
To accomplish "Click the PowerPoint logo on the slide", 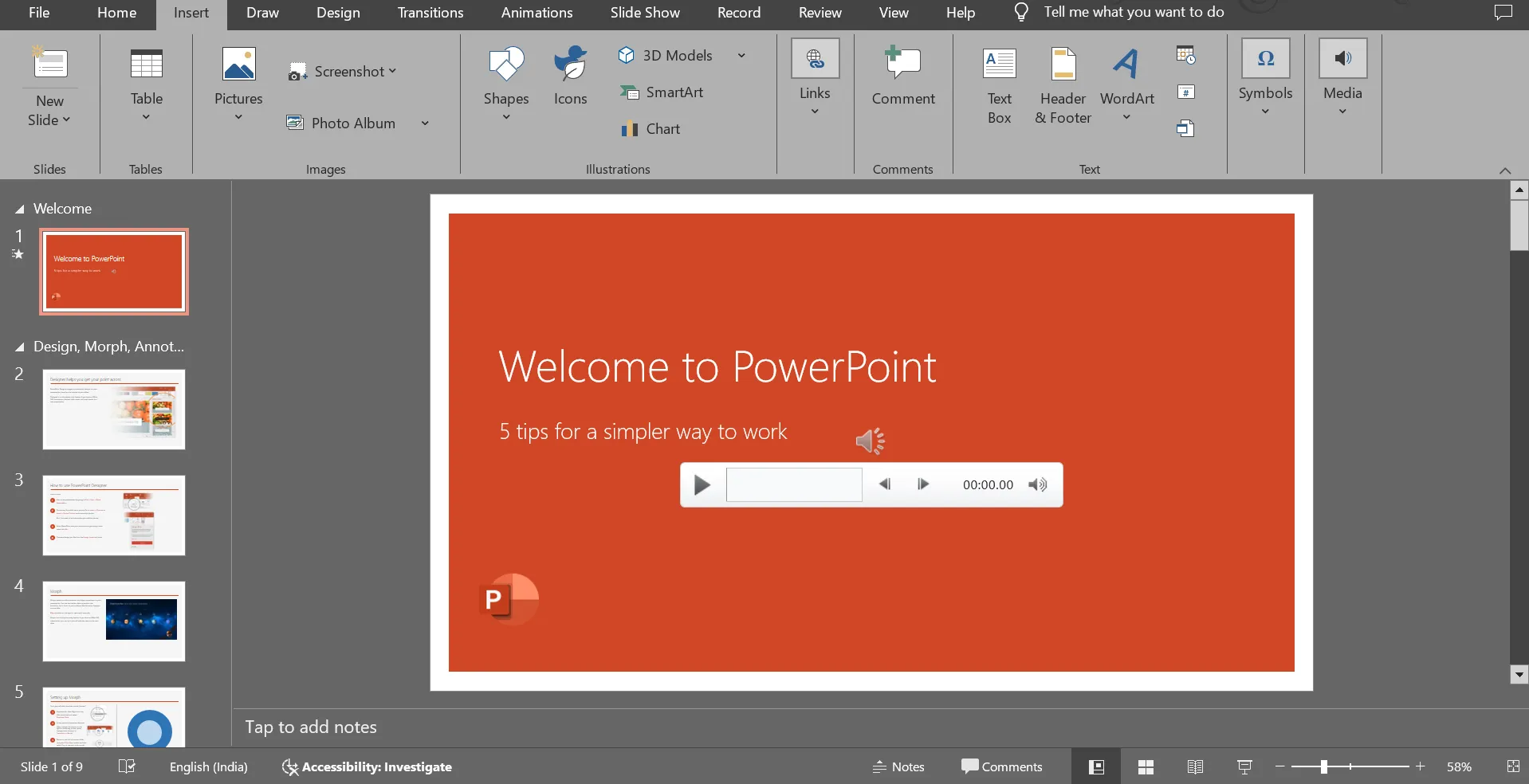I will point(509,599).
